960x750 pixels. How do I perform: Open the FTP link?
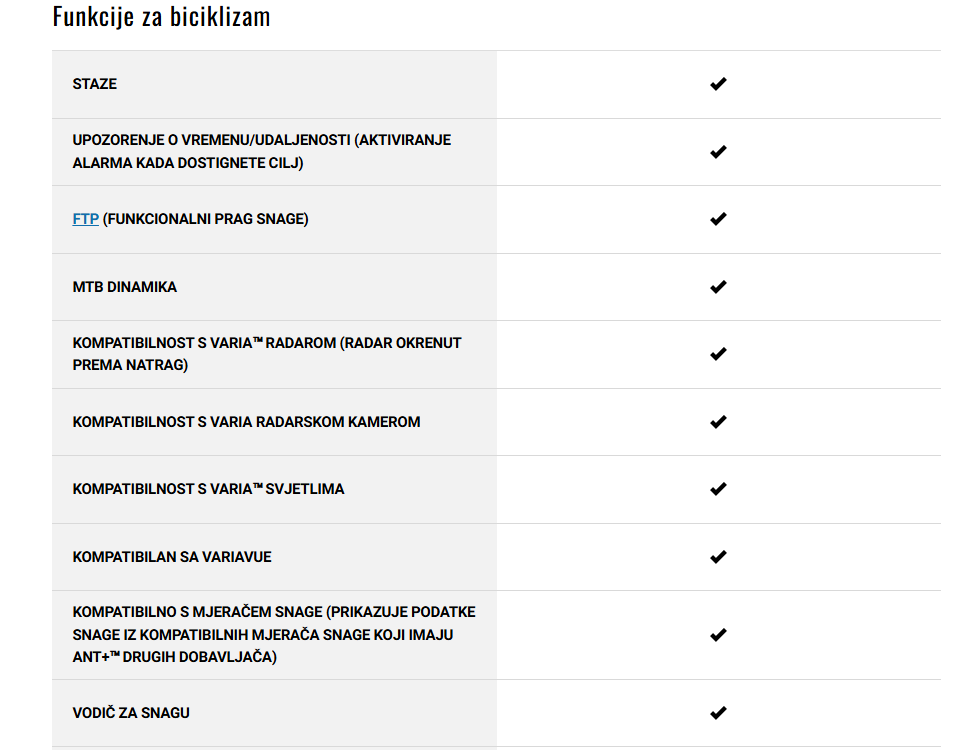click(86, 219)
